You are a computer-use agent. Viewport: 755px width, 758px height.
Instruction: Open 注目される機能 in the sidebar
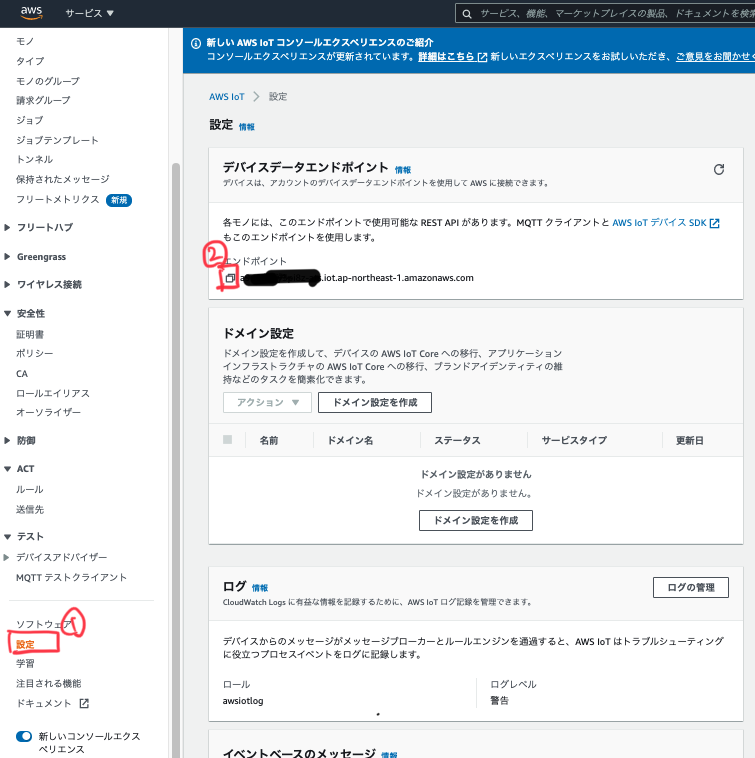pyautogui.click(x=48, y=684)
